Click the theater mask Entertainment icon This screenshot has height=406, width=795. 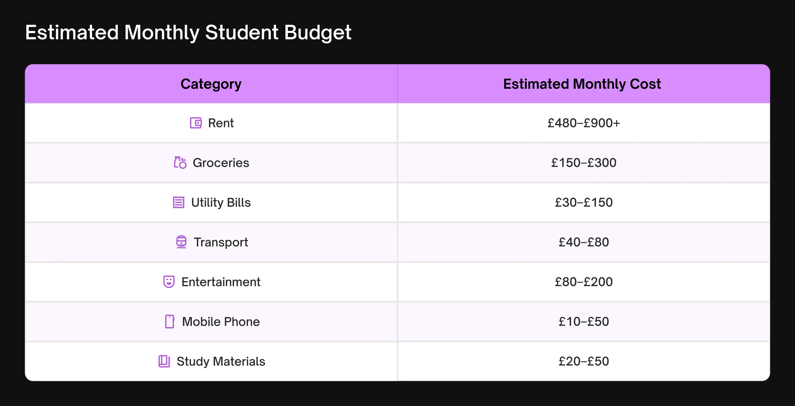click(169, 282)
